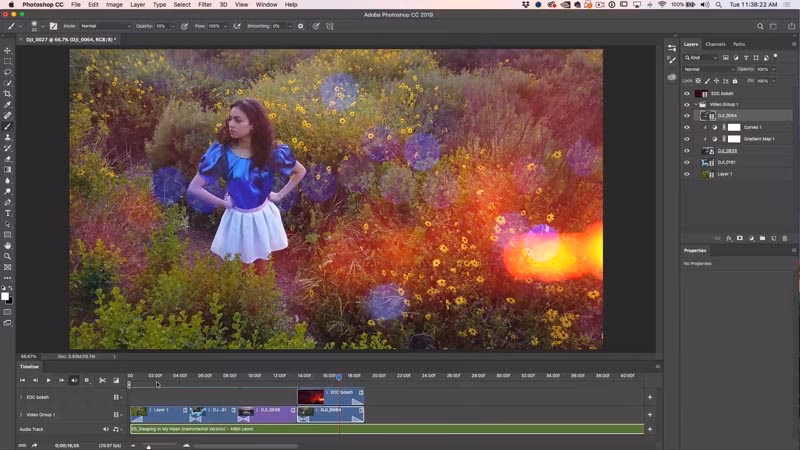
Task: Select the Zoom tool in toolbar
Action: coord(8,256)
